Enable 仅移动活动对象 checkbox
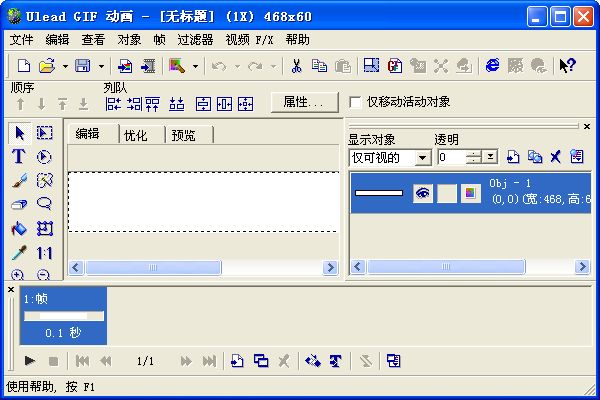 point(356,102)
